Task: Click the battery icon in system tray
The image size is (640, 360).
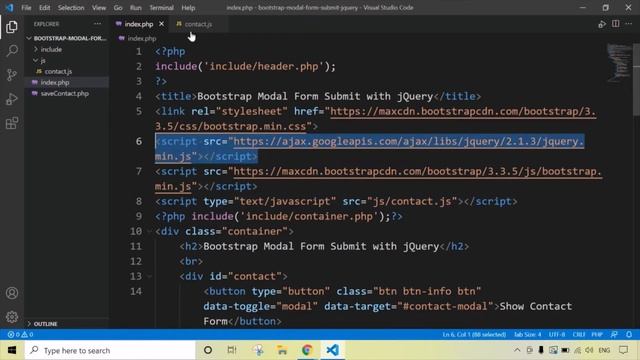Action: [565, 350]
